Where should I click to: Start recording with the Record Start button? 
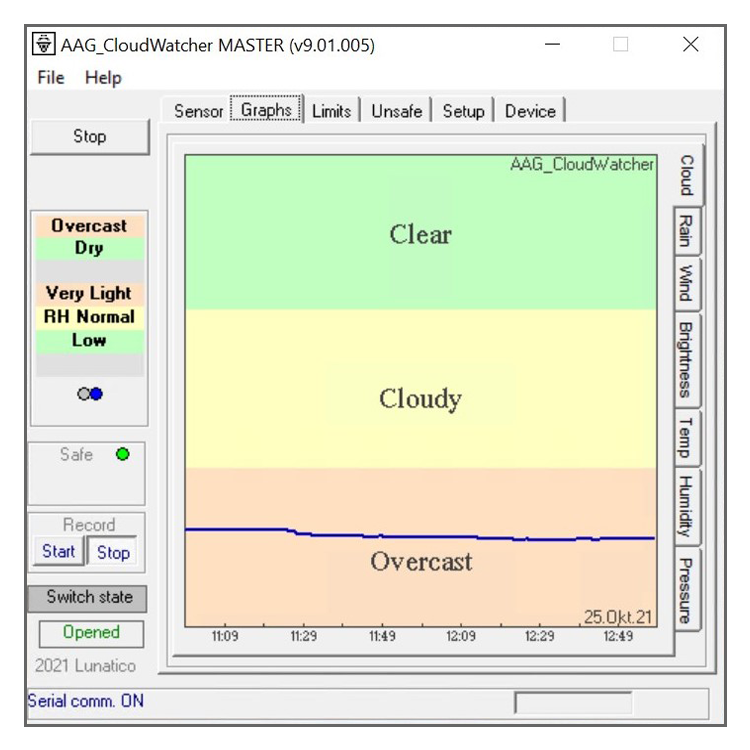coord(58,551)
